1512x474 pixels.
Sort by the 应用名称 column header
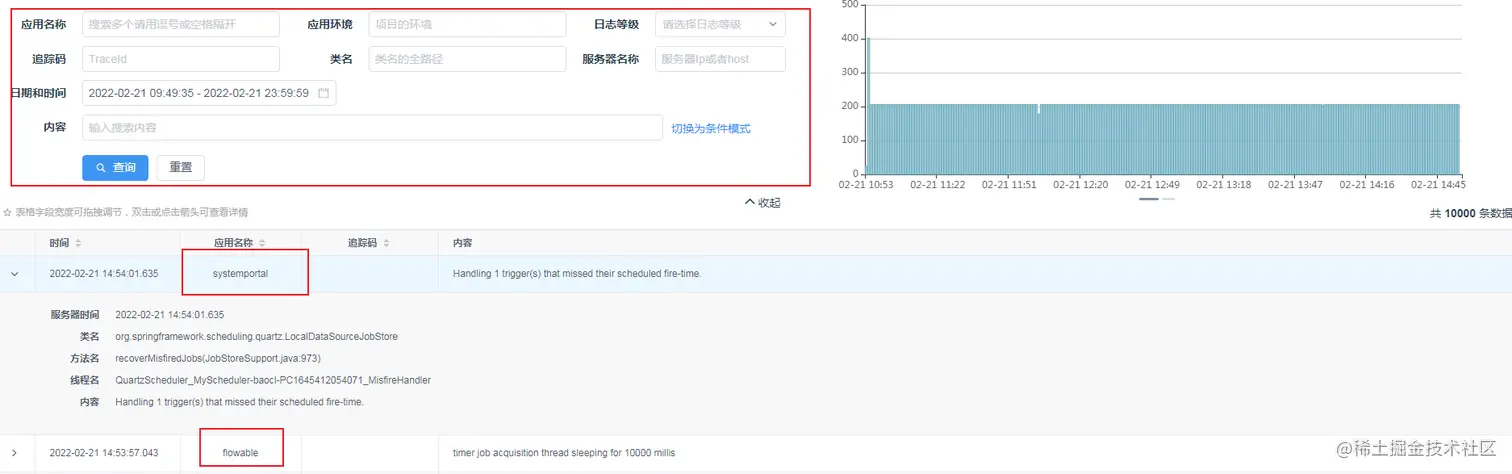click(240, 243)
